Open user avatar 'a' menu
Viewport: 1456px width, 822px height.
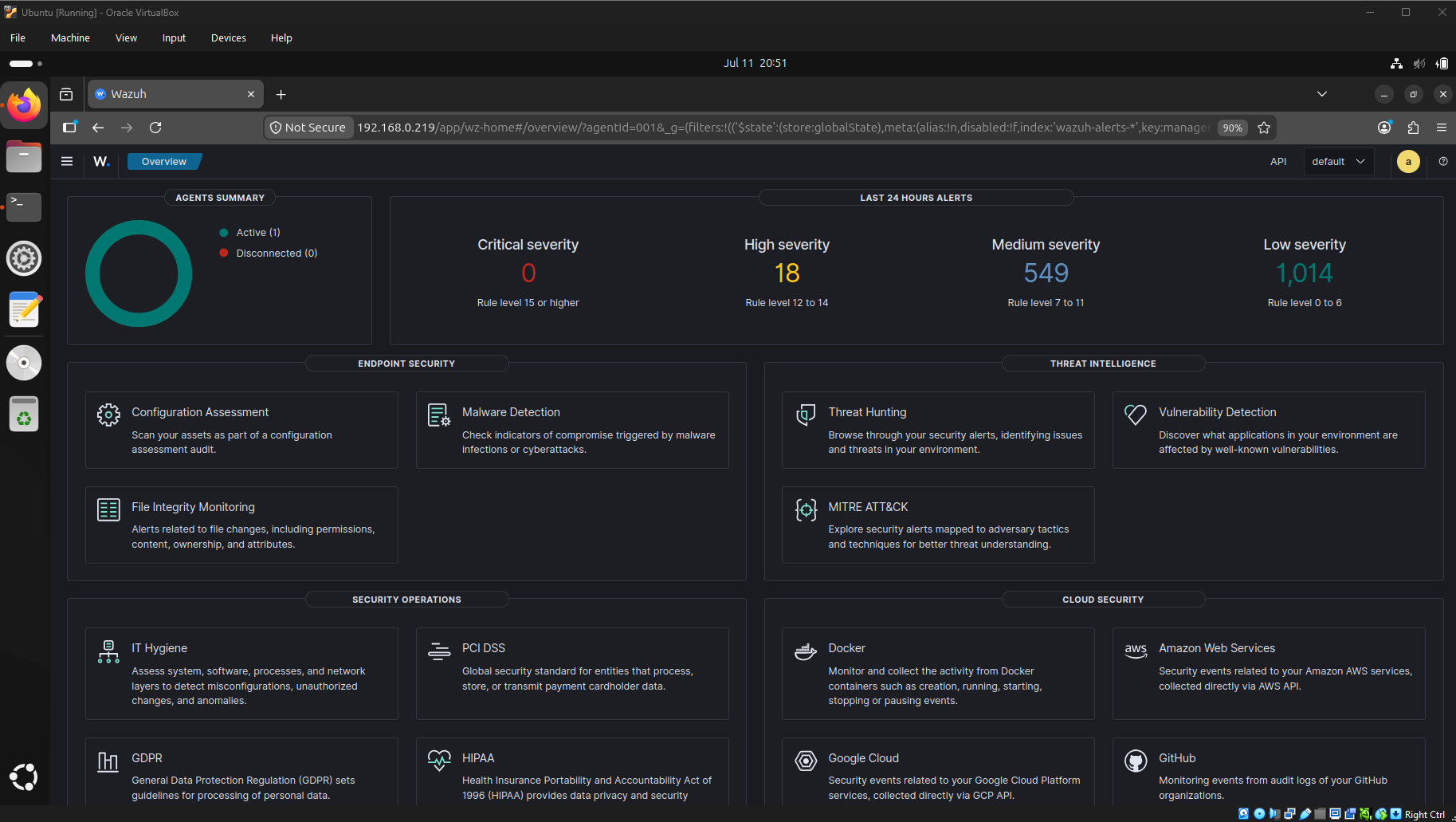point(1408,162)
